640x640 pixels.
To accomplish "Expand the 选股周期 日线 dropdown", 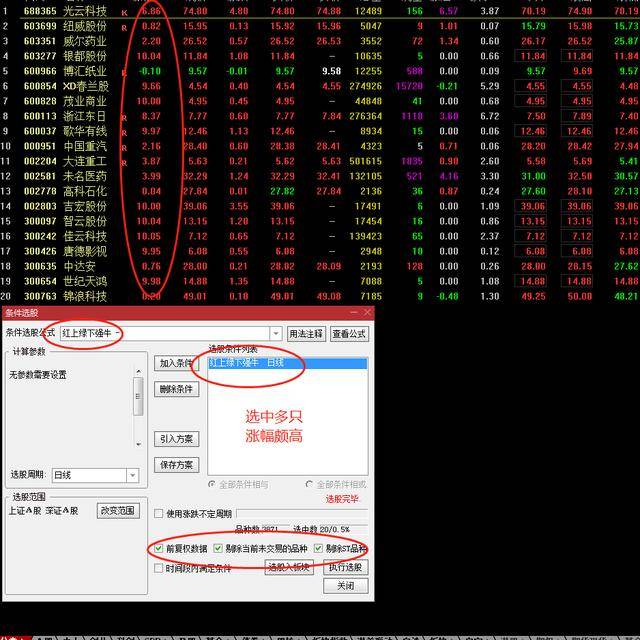I will [132, 476].
